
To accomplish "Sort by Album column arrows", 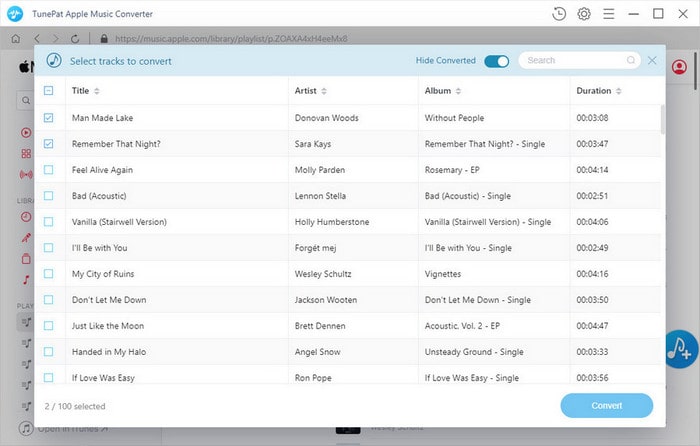I will click(x=458, y=91).
